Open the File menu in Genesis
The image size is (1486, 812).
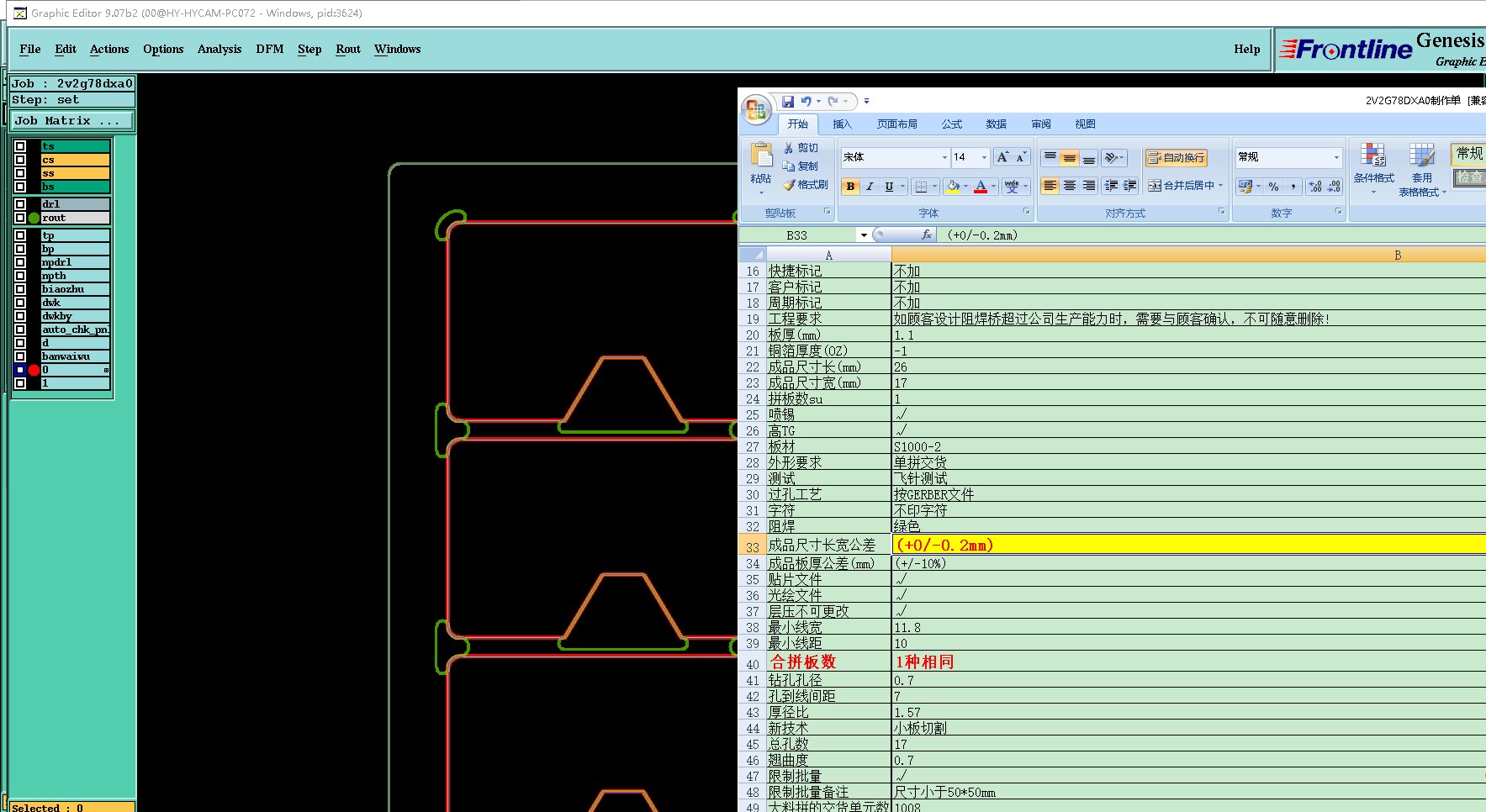[30, 49]
